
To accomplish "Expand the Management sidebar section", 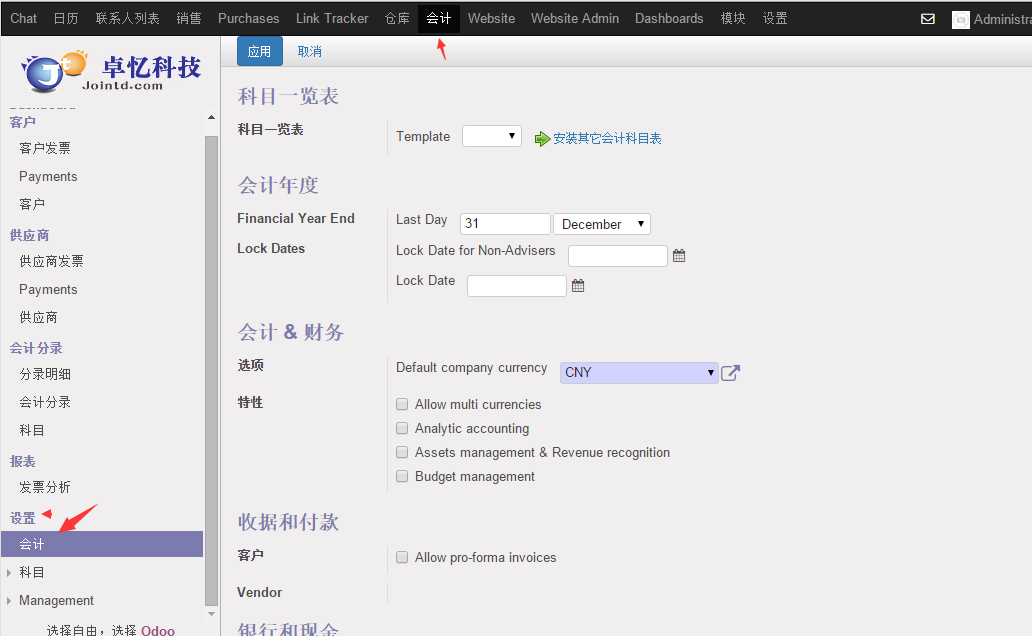I will pos(56,601).
